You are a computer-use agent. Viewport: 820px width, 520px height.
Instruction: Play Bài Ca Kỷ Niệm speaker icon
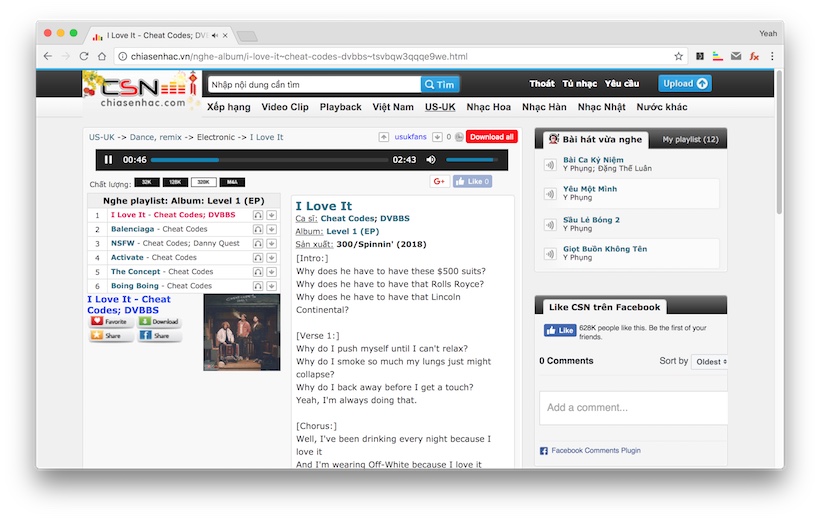[x=550, y=165]
